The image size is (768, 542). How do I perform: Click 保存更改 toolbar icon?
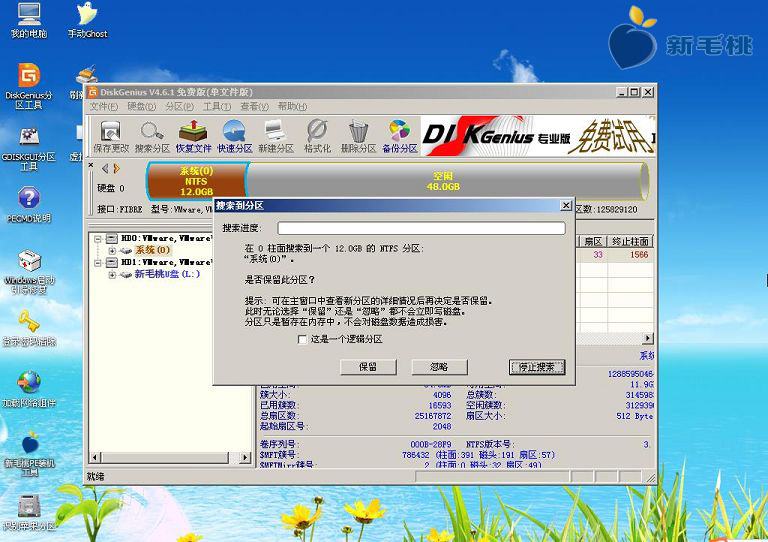[111, 136]
